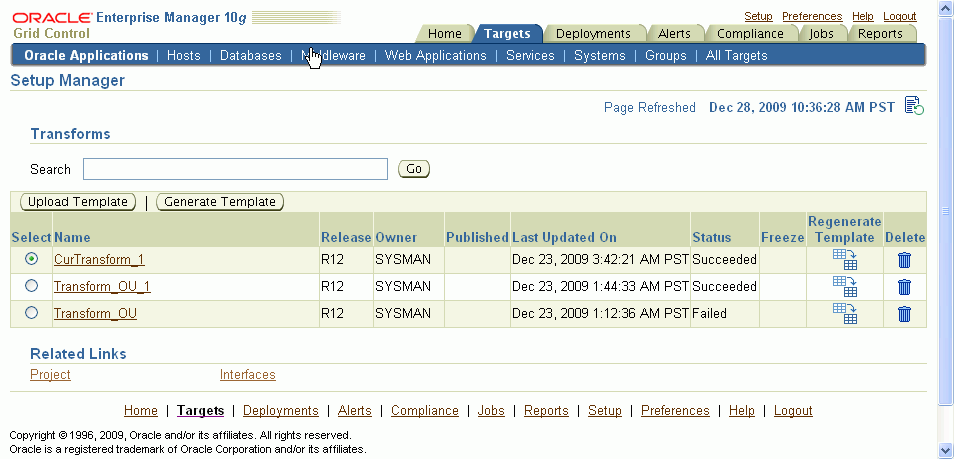Viewport: 954px width, 459px height.
Task: Open the Systems subtab
Action: click(x=599, y=55)
